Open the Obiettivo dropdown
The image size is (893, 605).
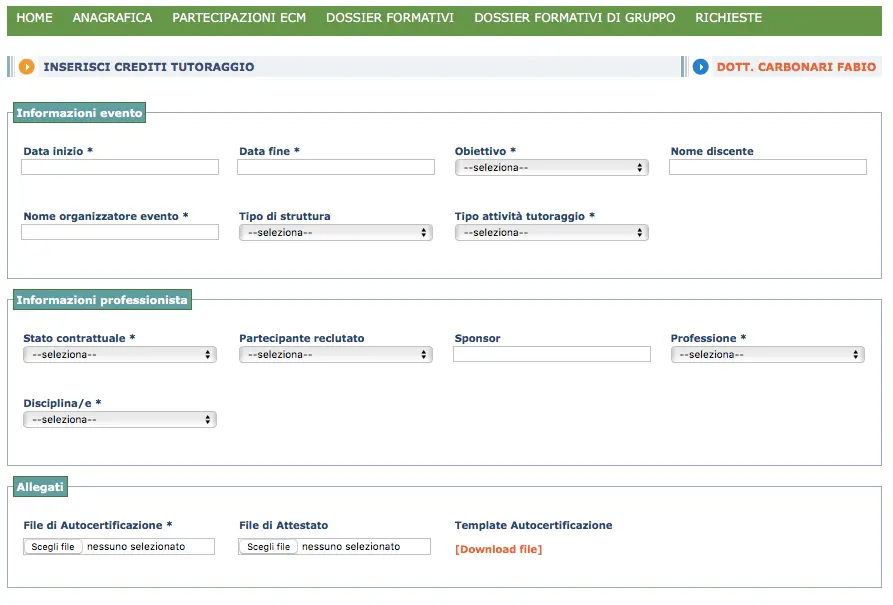(x=551, y=167)
